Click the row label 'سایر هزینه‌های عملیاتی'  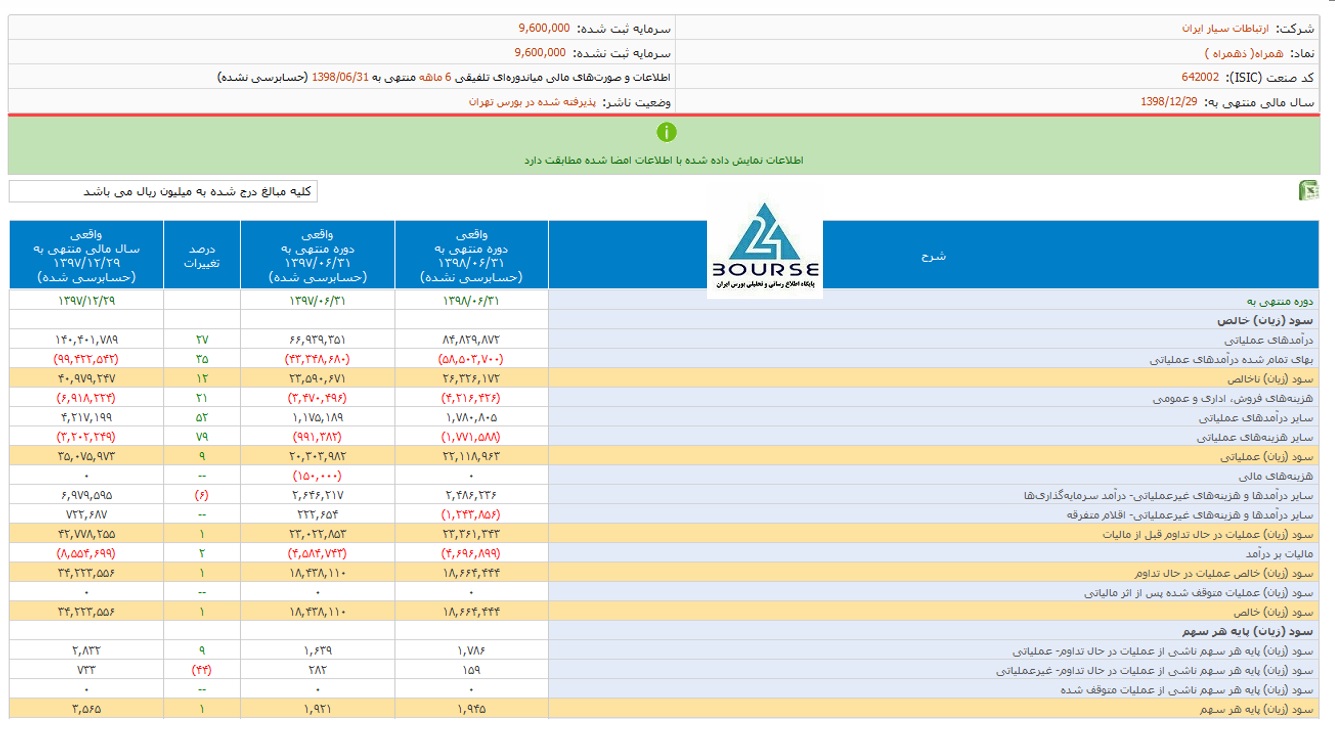pyautogui.click(x=1256, y=437)
